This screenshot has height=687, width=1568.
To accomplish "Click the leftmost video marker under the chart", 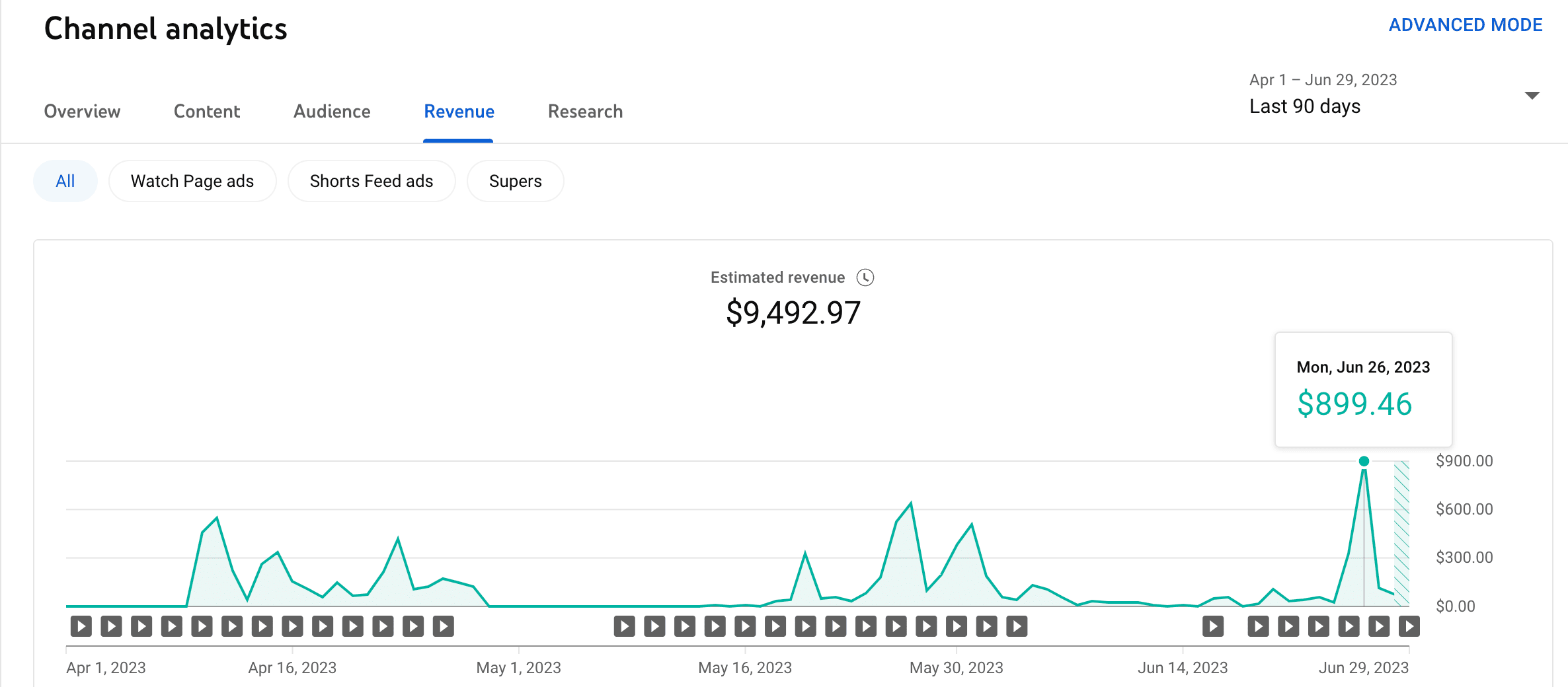I will [81, 626].
